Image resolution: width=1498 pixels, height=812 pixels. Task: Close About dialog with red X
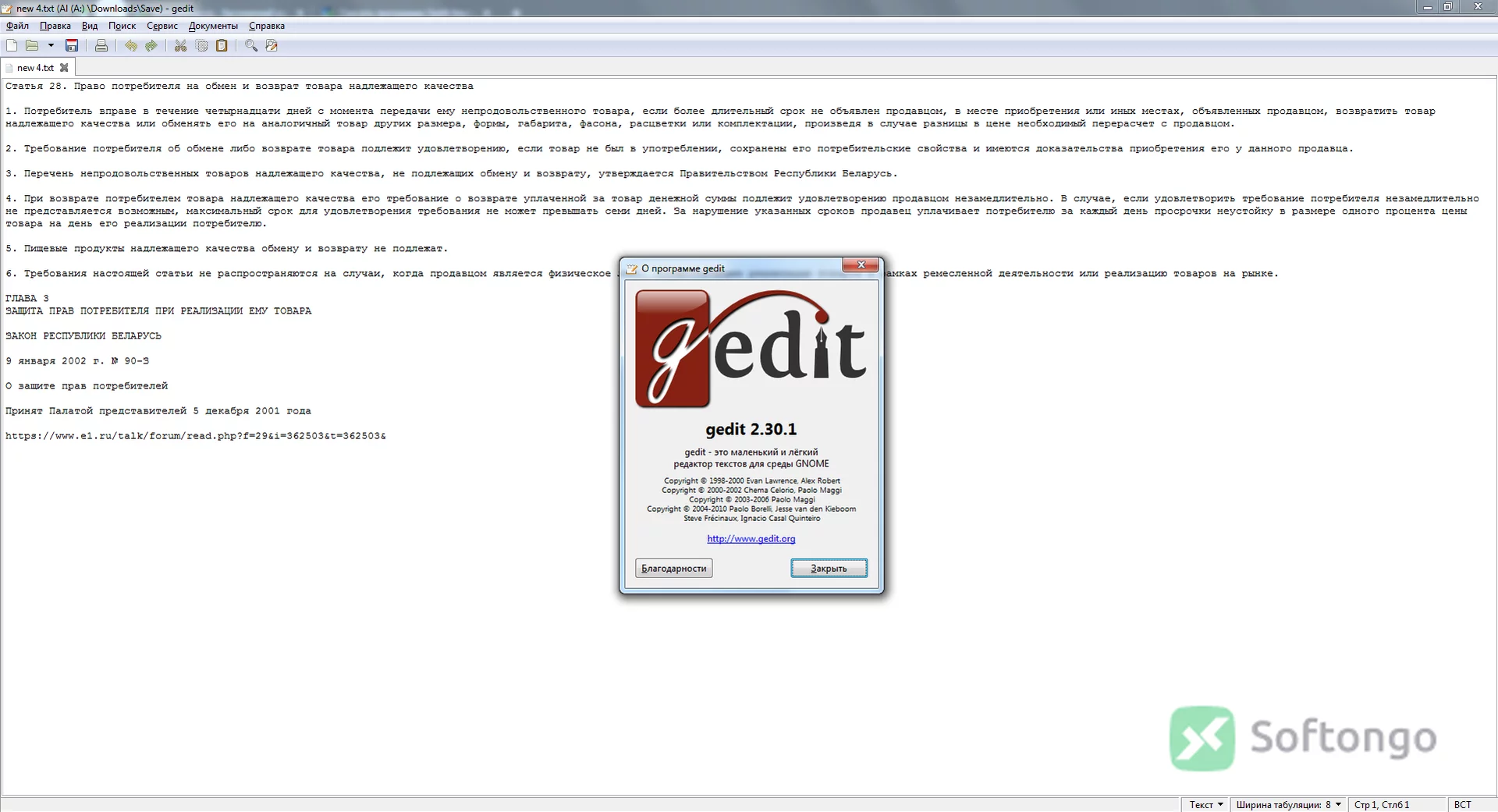click(861, 265)
